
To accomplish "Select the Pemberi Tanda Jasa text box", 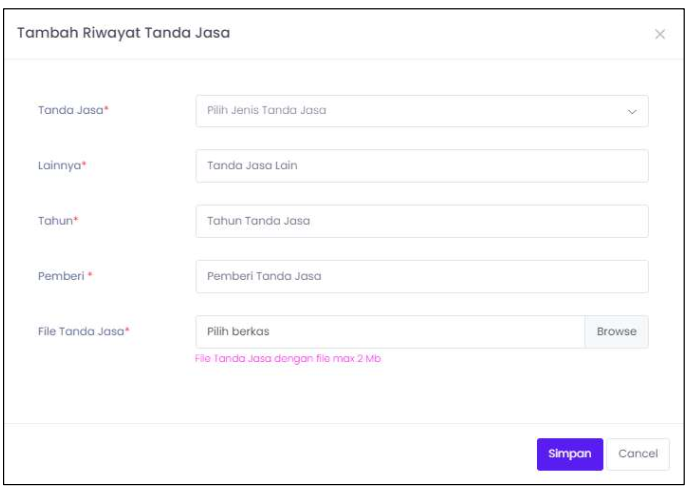I will tap(421, 276).
